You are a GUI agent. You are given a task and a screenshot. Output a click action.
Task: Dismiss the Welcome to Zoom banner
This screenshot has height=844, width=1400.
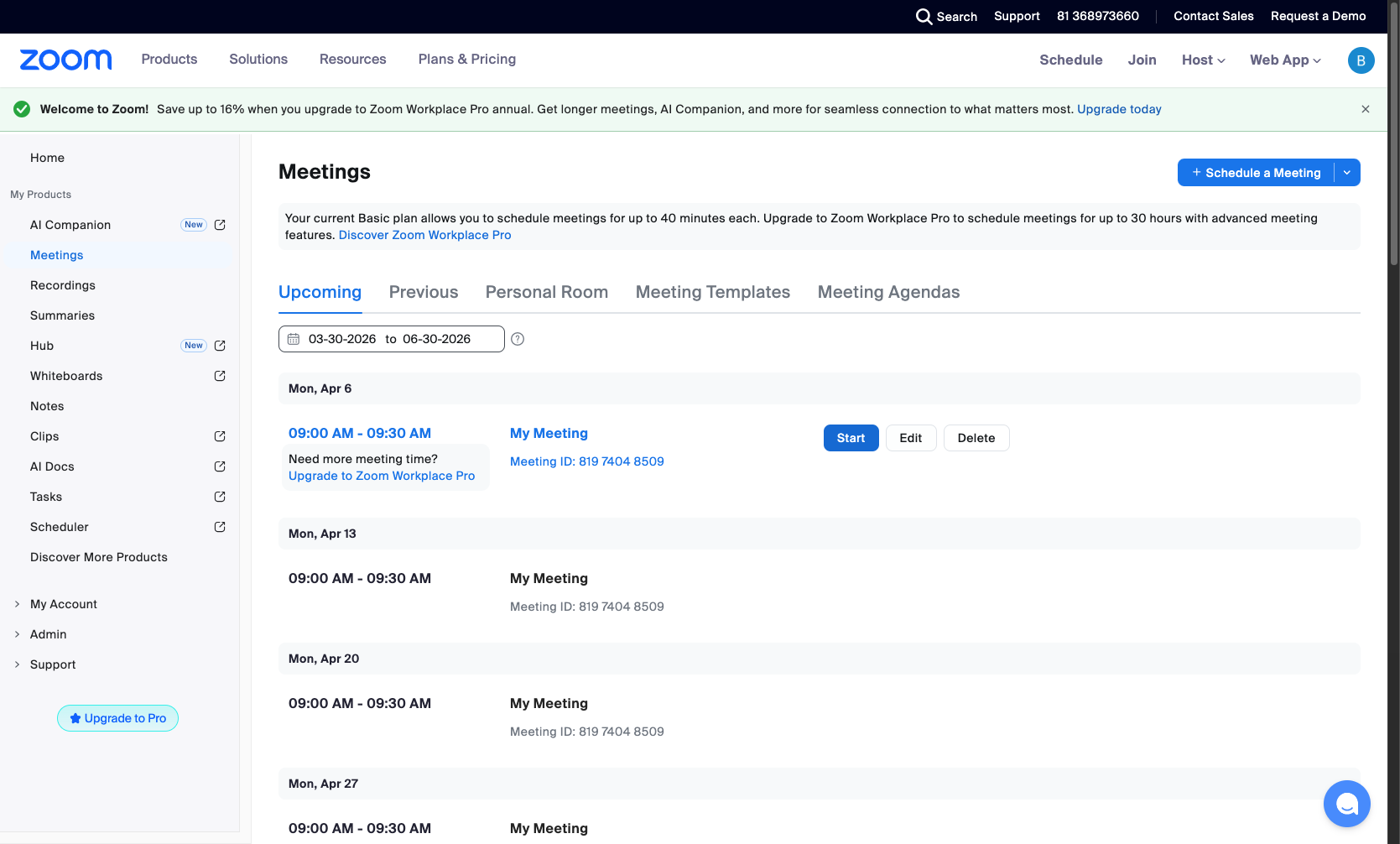tap(1366, 109)
